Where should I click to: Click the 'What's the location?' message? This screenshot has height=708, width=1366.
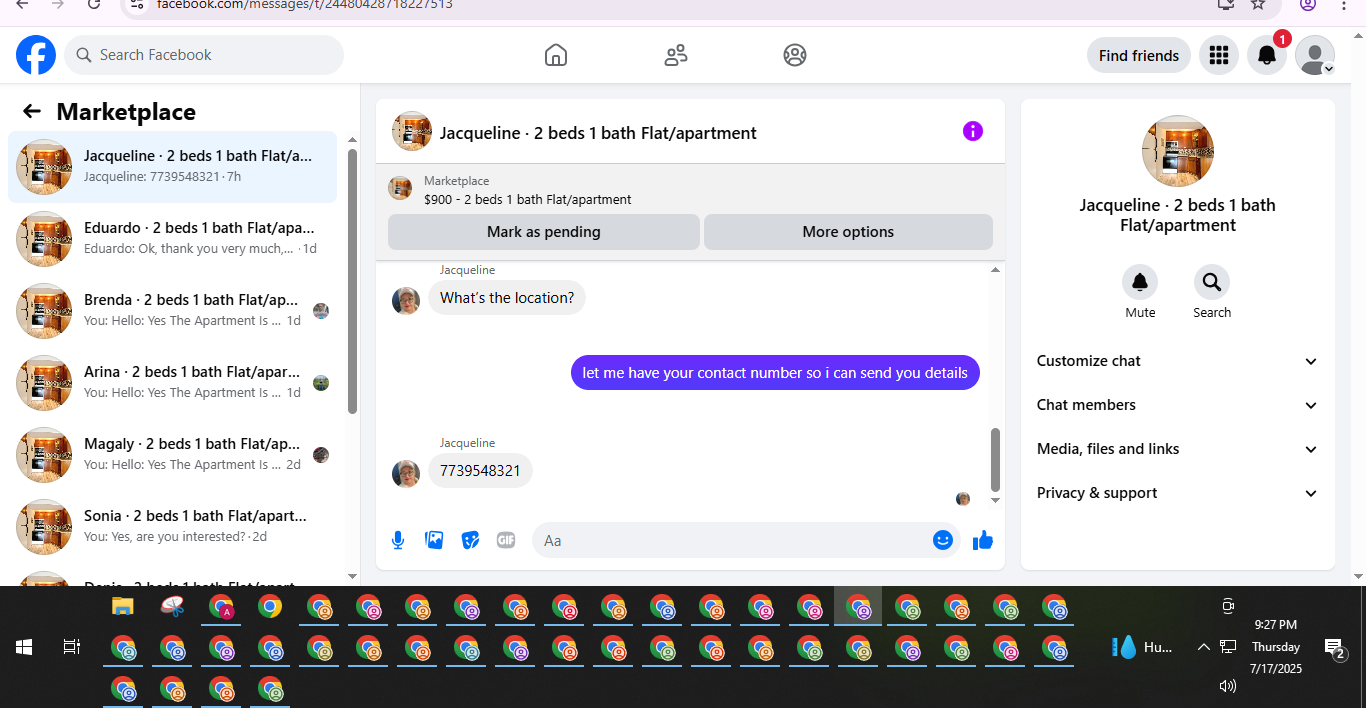click(x=507, y=298)
